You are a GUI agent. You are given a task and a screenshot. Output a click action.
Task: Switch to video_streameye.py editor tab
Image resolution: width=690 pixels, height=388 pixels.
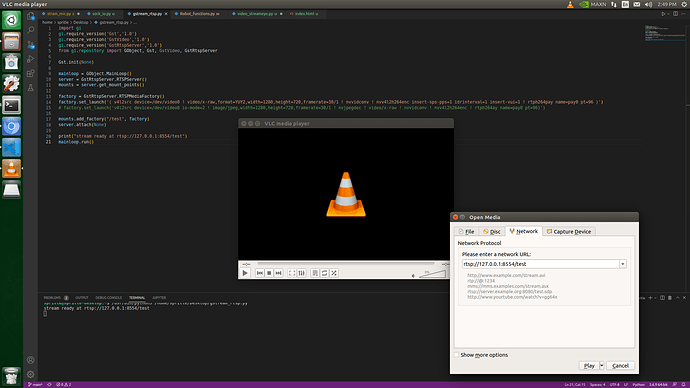pyautogui.click(x=257, y=14)
